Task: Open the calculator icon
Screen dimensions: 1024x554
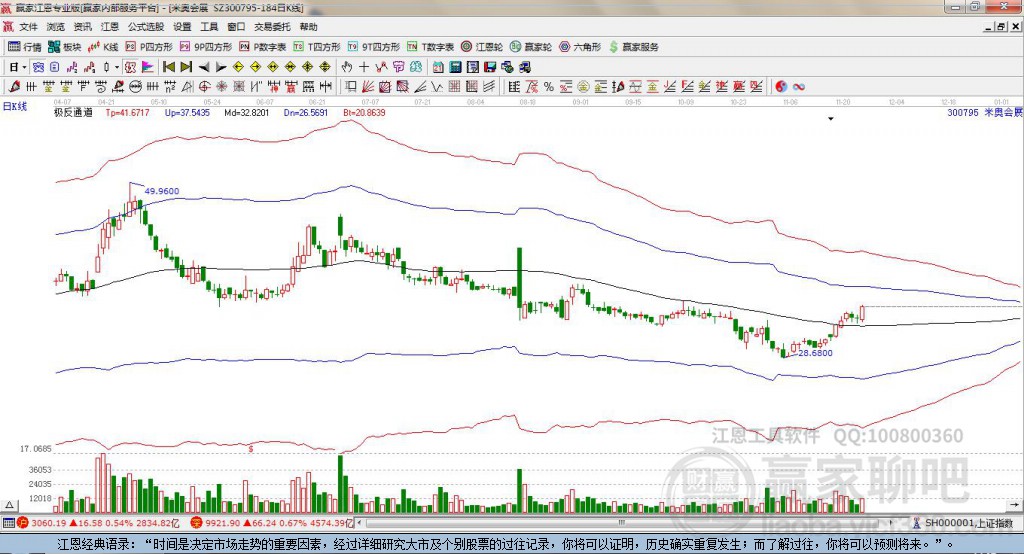Action: [x=455, y=67]
